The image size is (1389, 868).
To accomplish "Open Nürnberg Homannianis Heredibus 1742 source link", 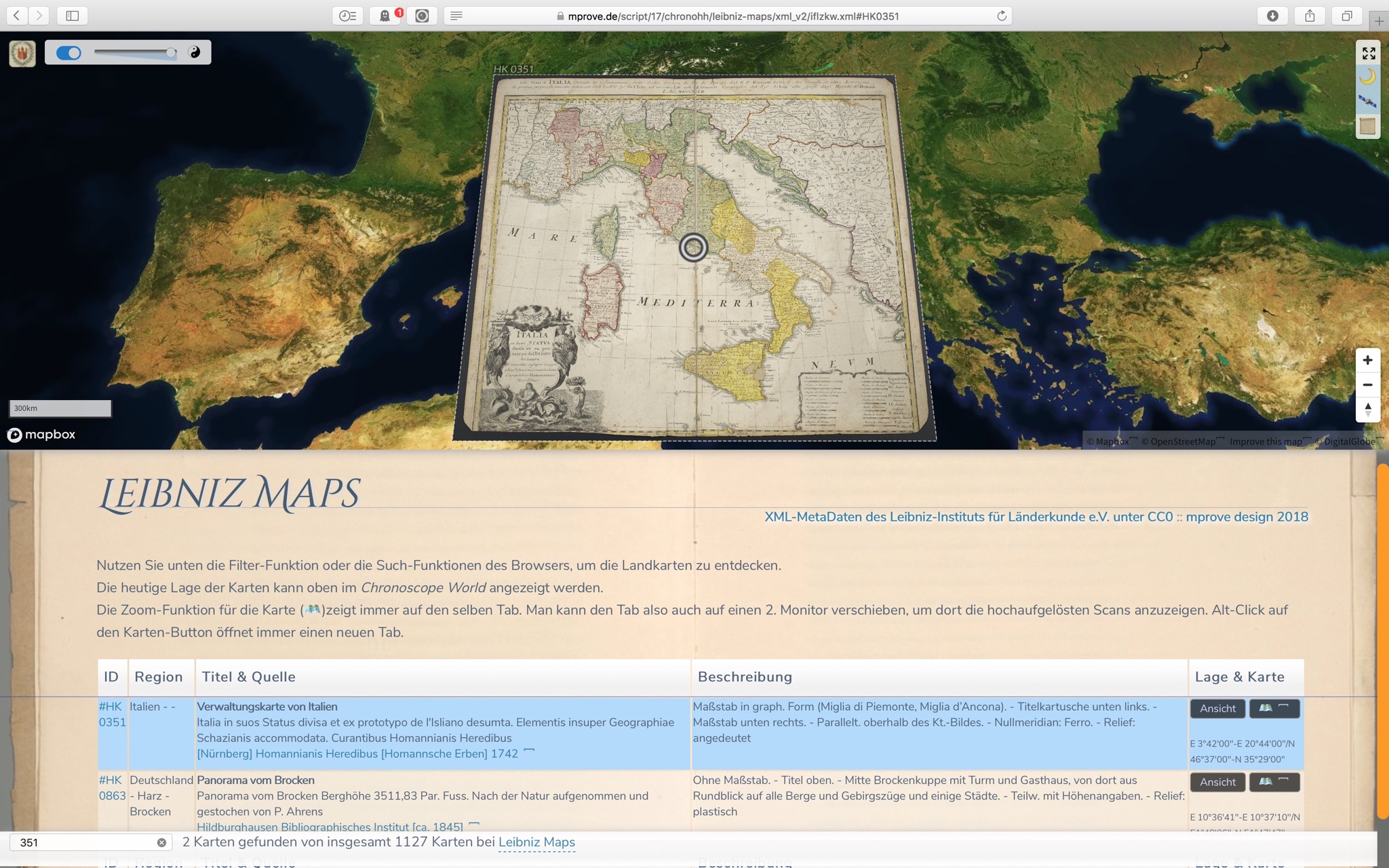I will click(x=357, y=753).
